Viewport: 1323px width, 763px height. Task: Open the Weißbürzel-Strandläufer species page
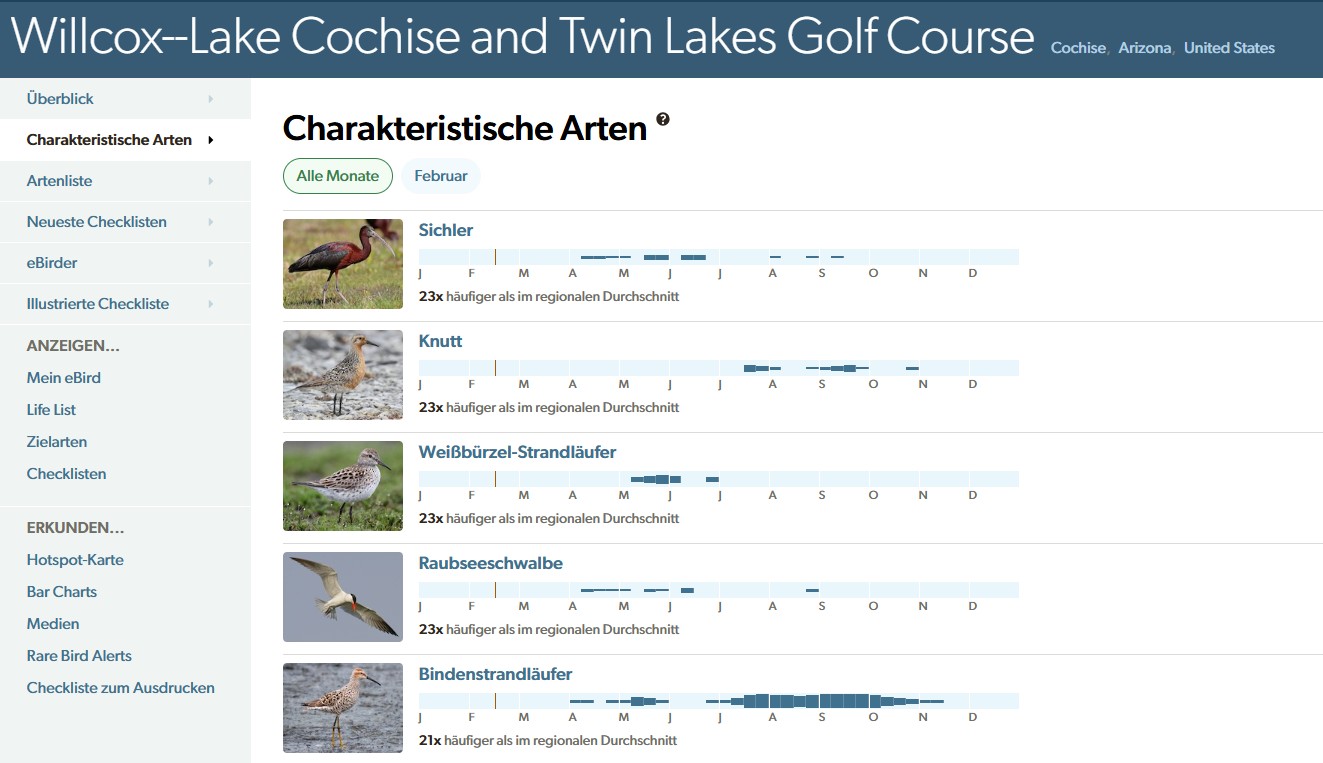(x=517, y=452)
